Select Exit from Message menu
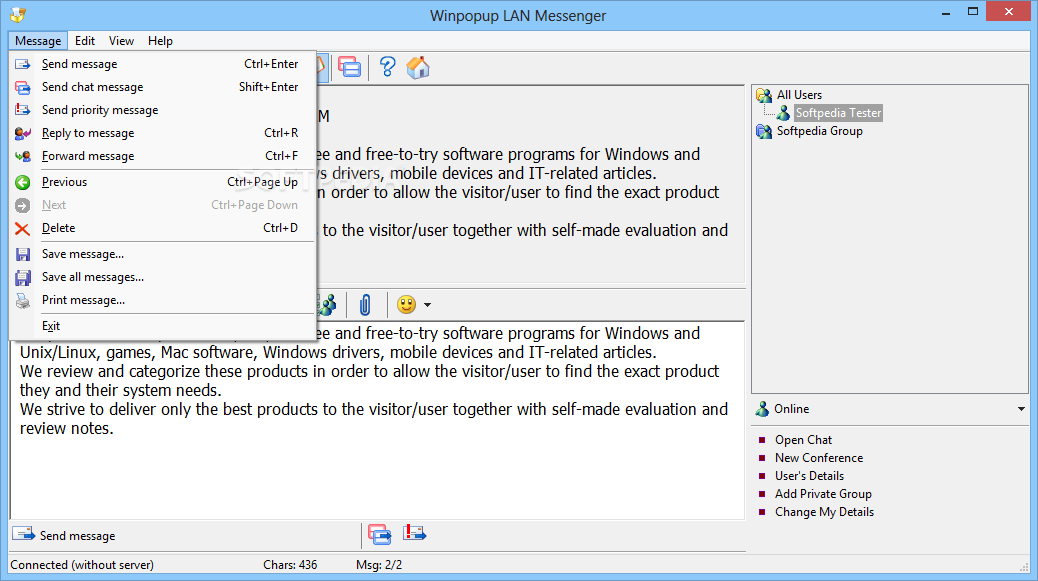This screenshot has height=581, width=1038. (x=164, y=326)
